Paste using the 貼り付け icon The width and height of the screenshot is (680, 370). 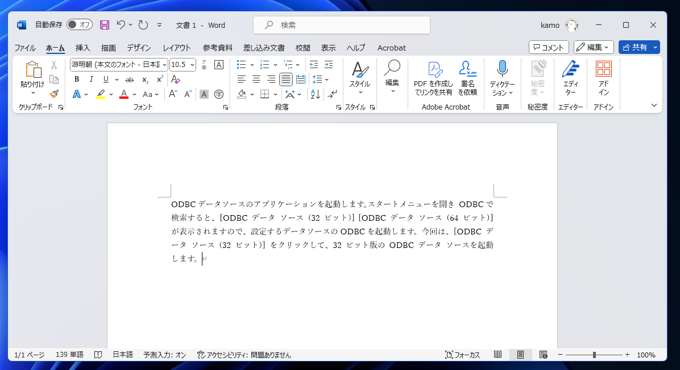coord(33,69)
